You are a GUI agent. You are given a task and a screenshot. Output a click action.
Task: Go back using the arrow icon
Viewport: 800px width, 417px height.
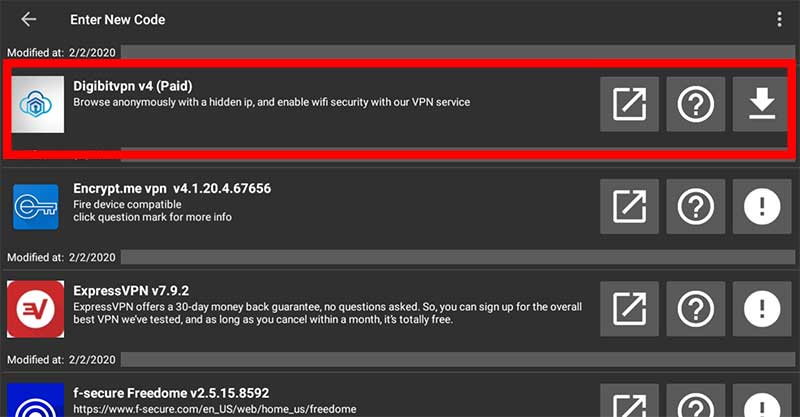29,19
